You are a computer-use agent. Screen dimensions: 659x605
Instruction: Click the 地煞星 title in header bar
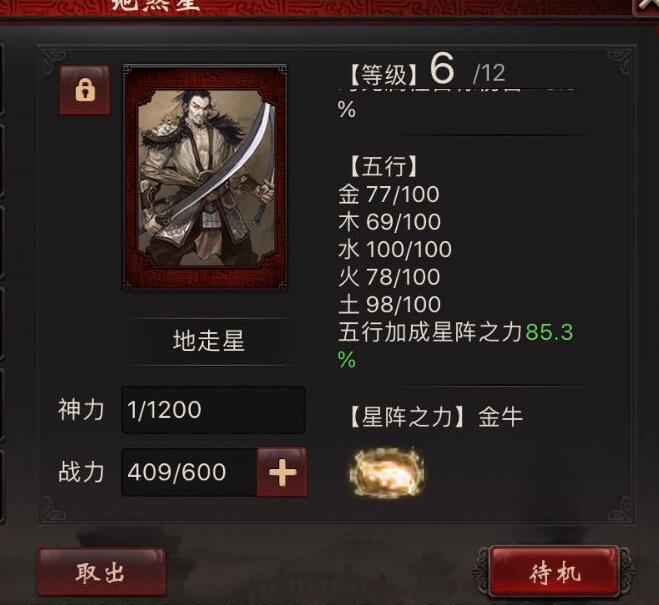155,4
